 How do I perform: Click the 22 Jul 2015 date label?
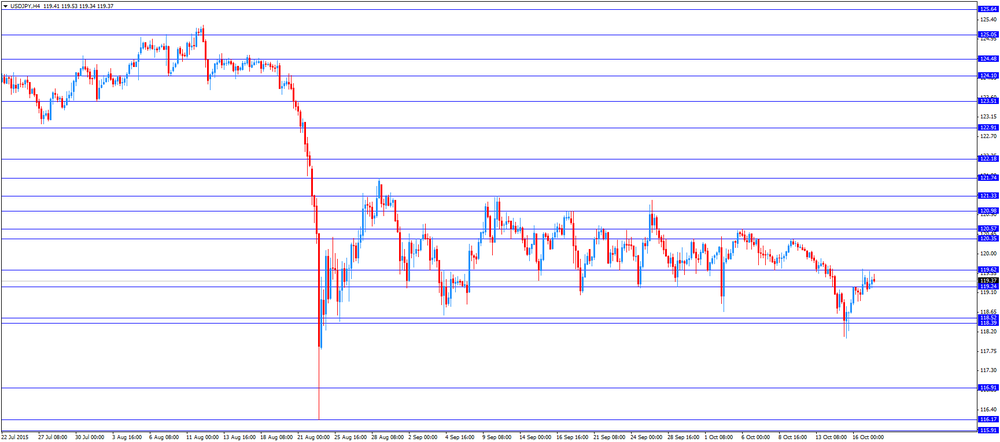13,438
